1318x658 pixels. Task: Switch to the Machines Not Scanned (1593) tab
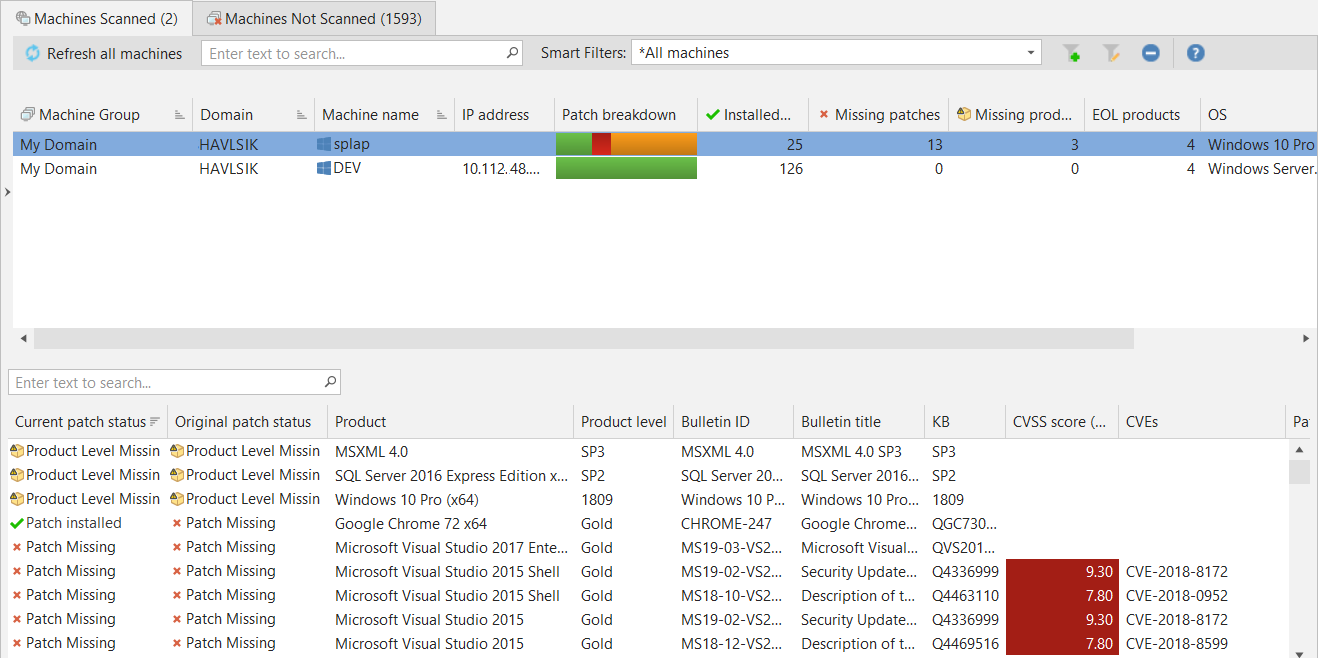(313, 18)
